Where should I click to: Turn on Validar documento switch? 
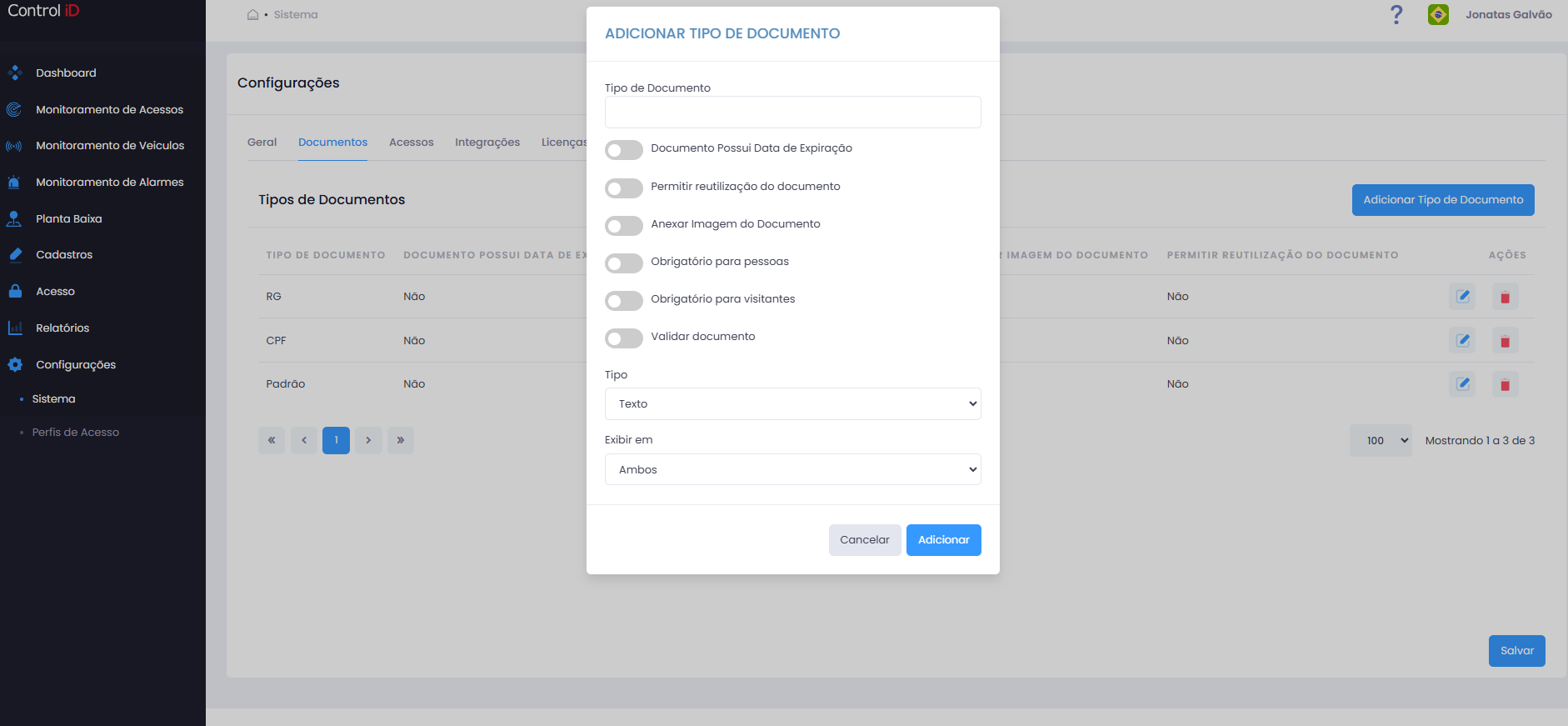click(x=624, y=338)
